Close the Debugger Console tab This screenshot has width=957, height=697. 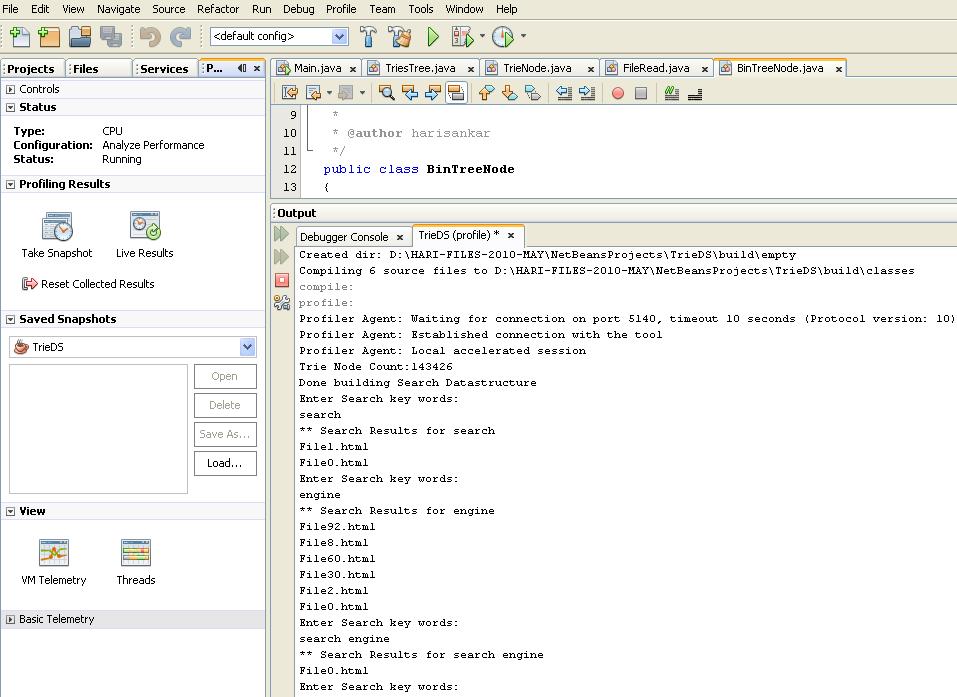pos(400,236)
